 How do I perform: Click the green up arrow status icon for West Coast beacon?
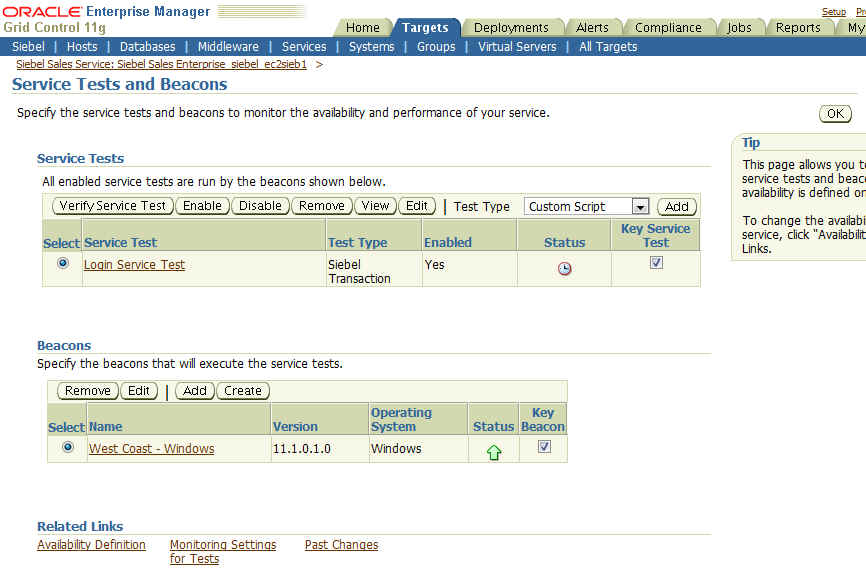(x=494, y=452)
